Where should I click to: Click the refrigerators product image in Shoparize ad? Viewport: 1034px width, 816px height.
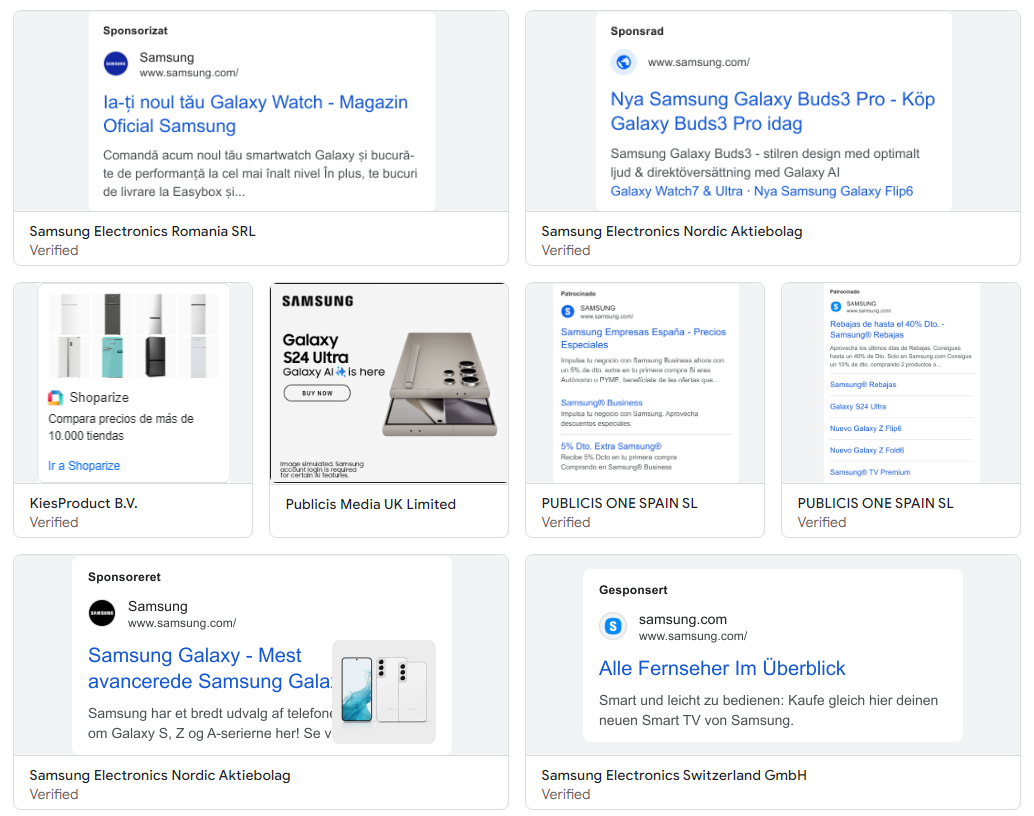tap(134, 336)
